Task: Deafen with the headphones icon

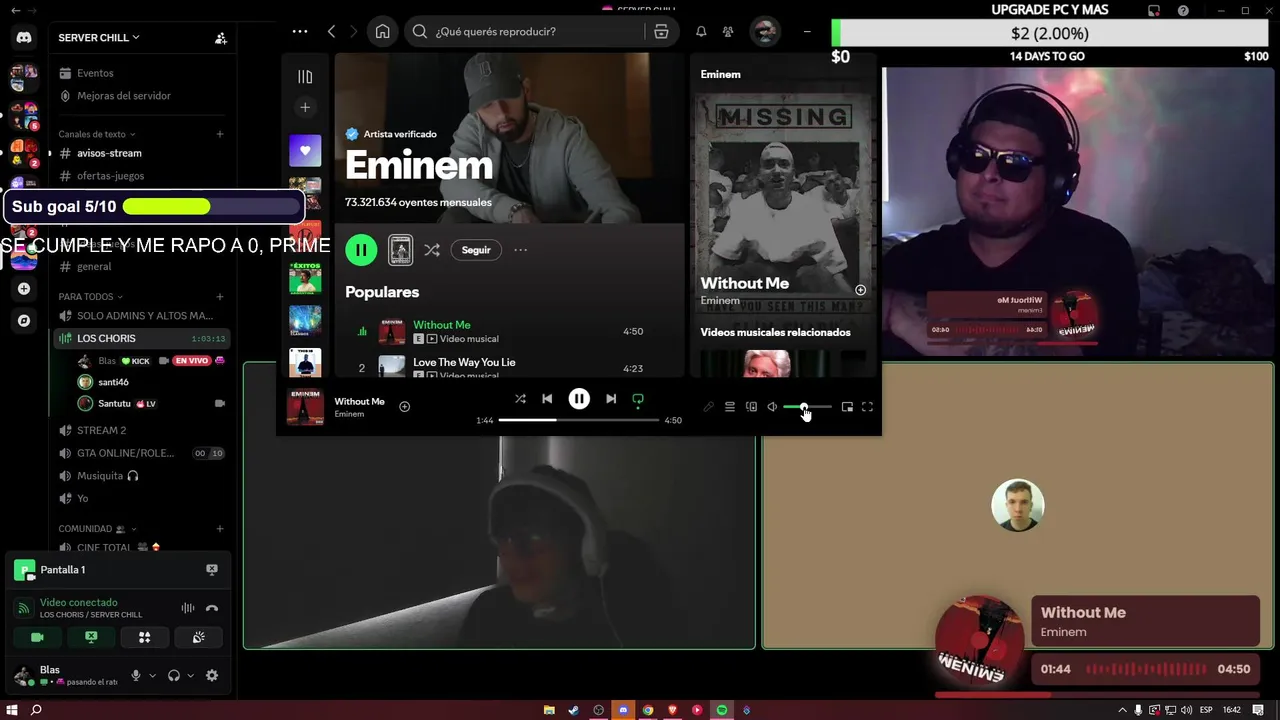Action: [174, 676]
